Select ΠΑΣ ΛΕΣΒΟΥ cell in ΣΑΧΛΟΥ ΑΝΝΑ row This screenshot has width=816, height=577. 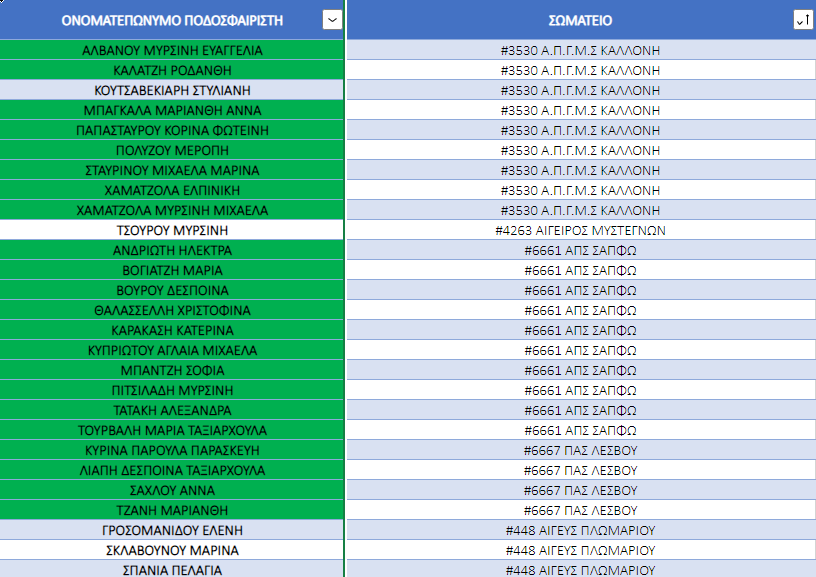(x=581, y=491)
